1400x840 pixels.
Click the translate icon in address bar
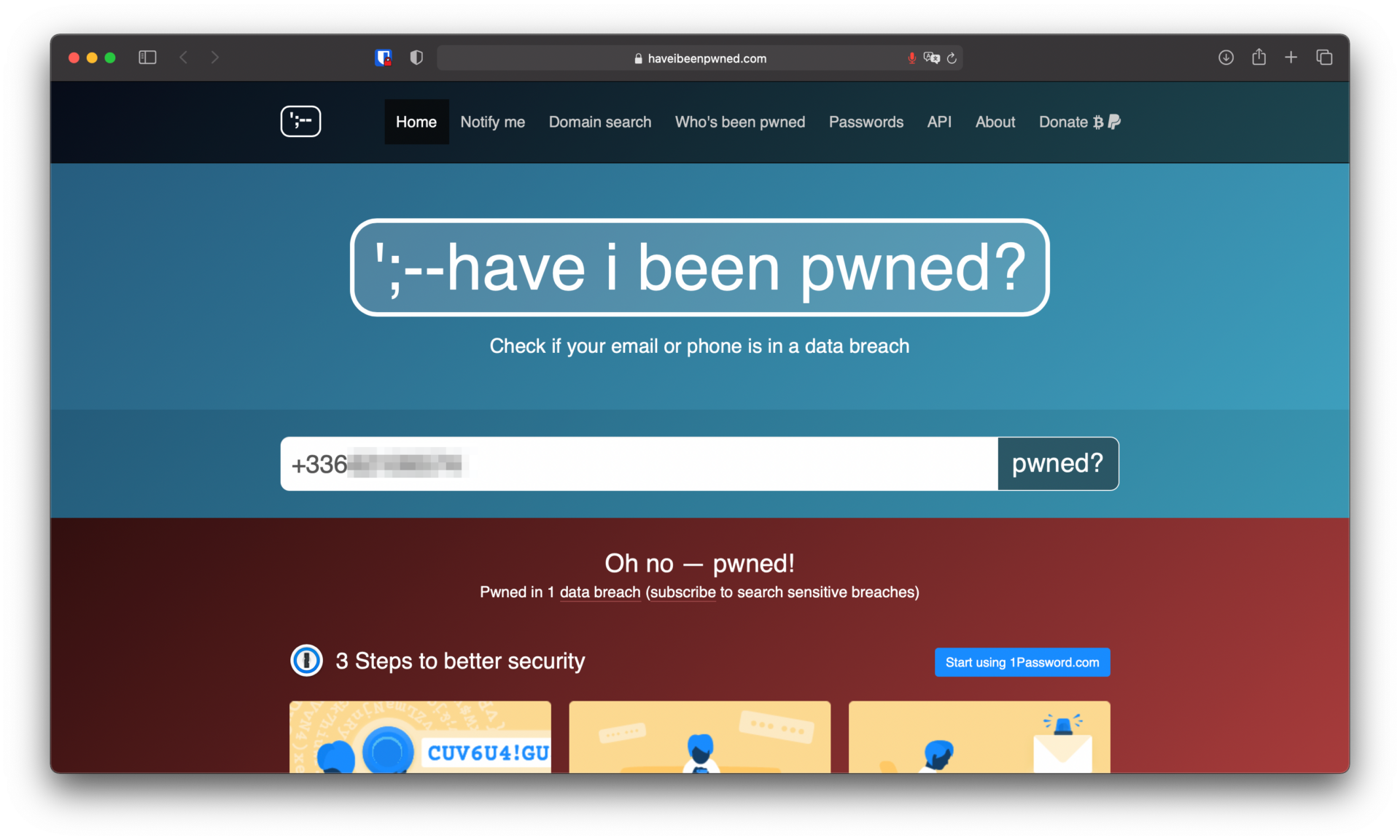point(931,58)
